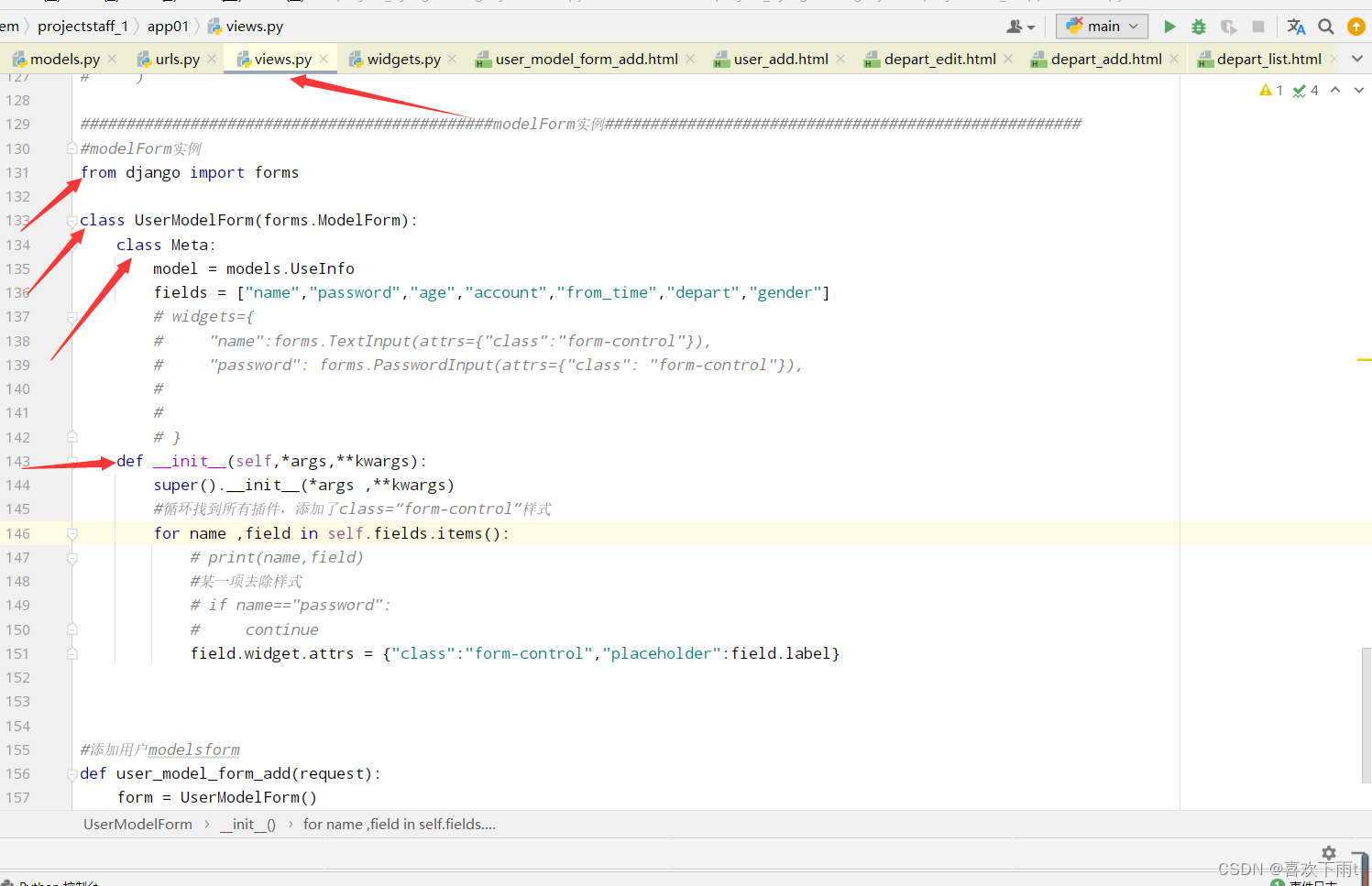
Task: Click the vertical scrollbar thumb on right
Action: point(1367,716)
